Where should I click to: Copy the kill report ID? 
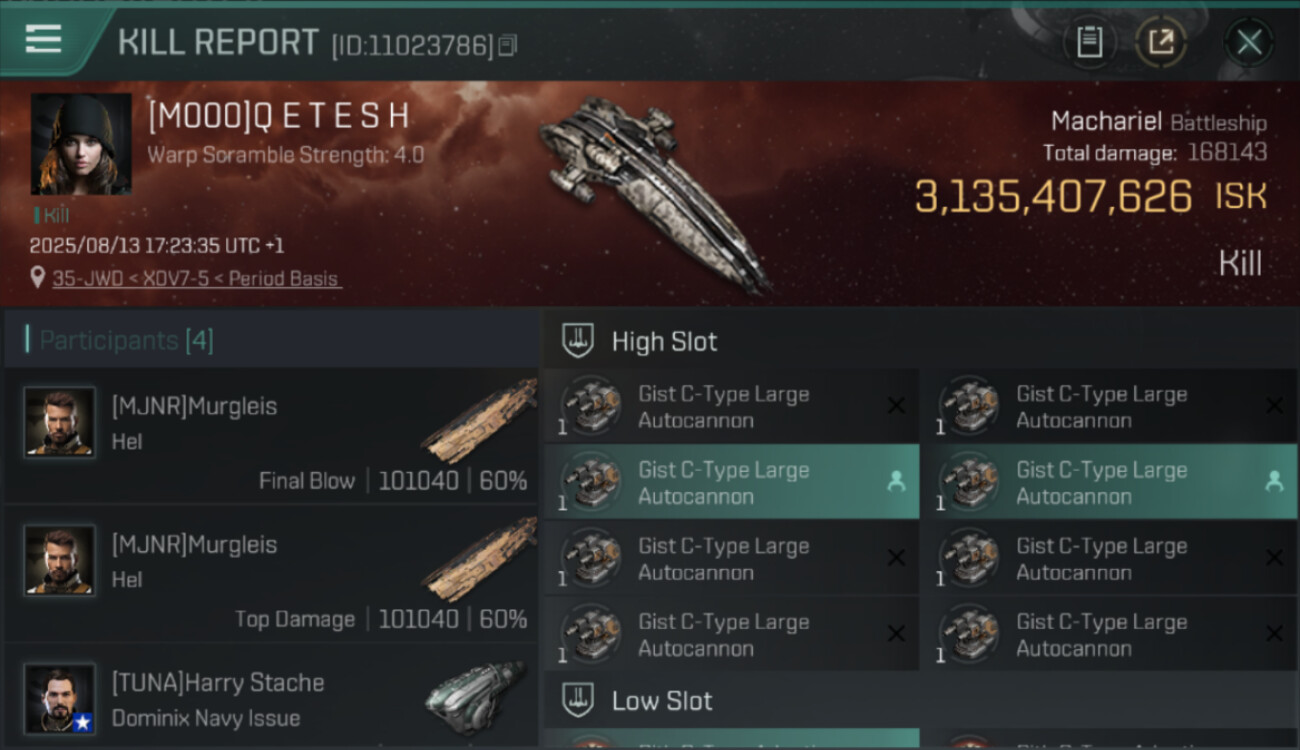[508, 45]
